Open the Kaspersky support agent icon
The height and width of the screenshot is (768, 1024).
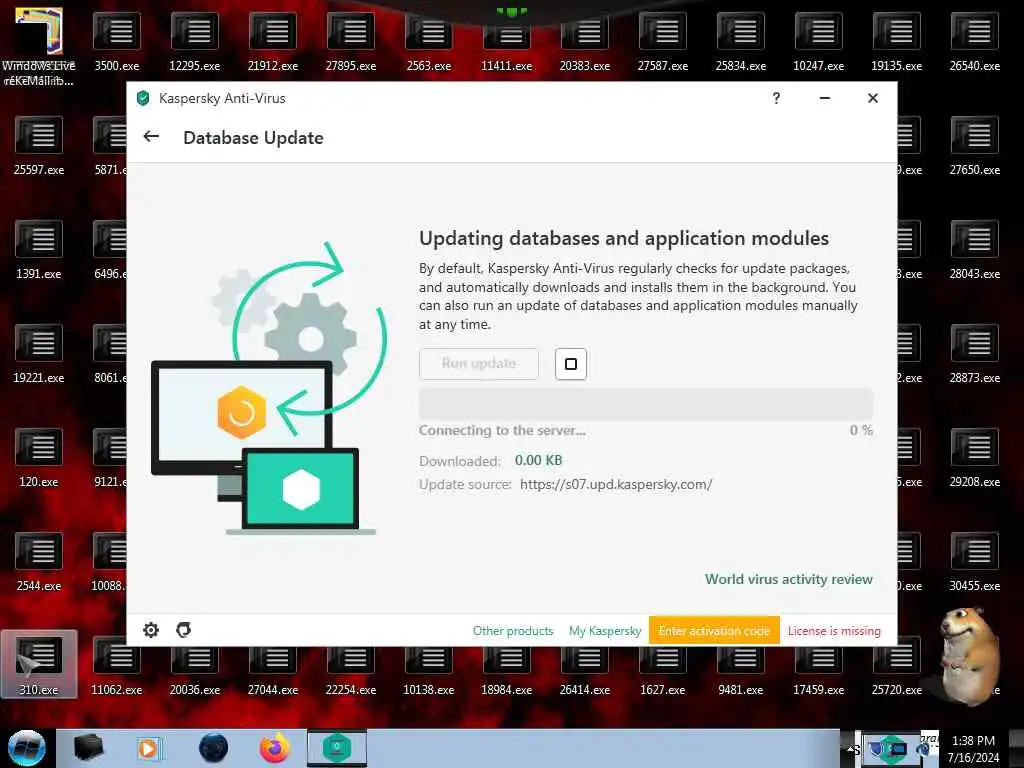[x=184, y=630]
